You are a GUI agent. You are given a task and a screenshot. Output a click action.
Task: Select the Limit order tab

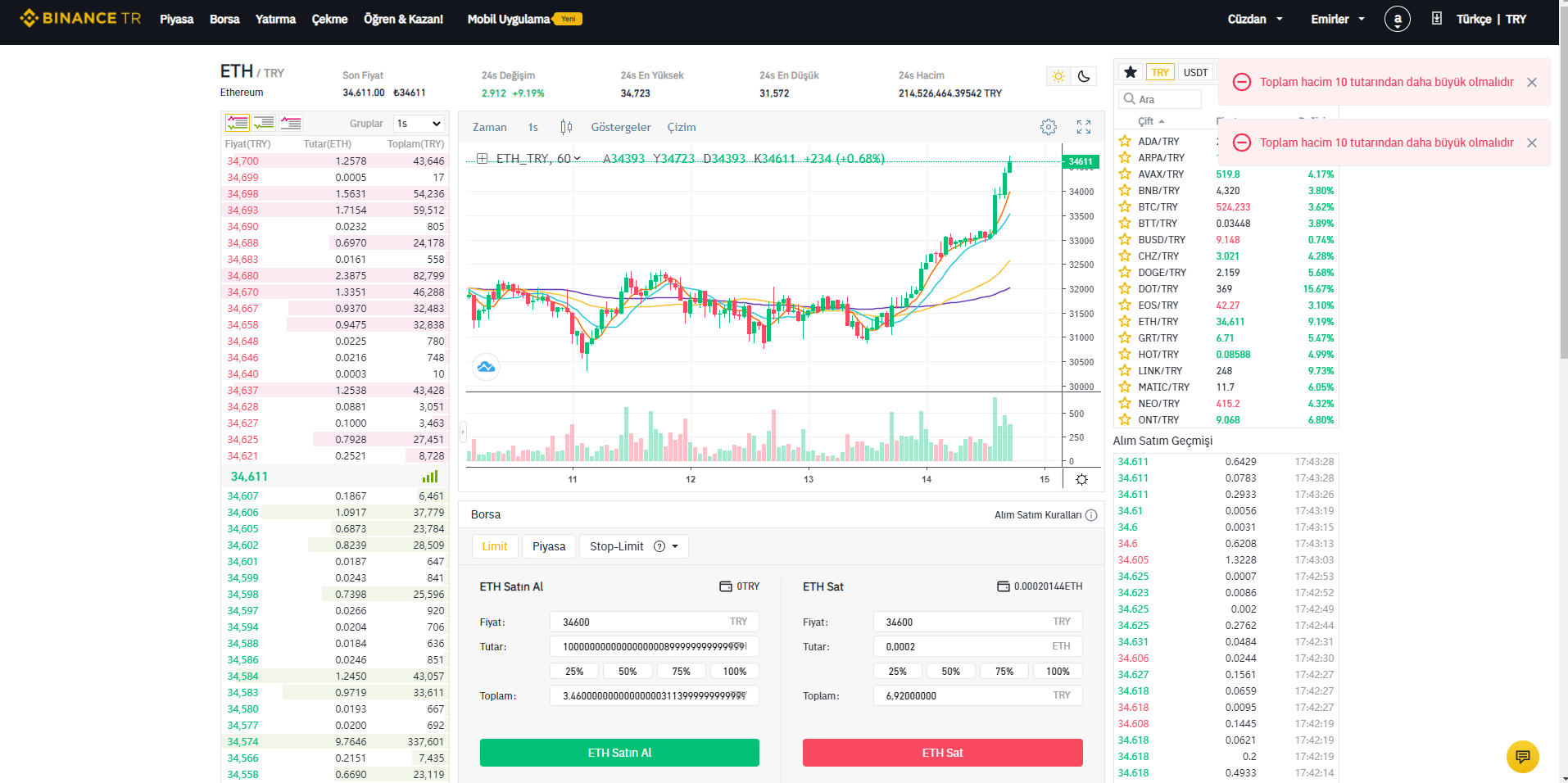coord(495,546)
